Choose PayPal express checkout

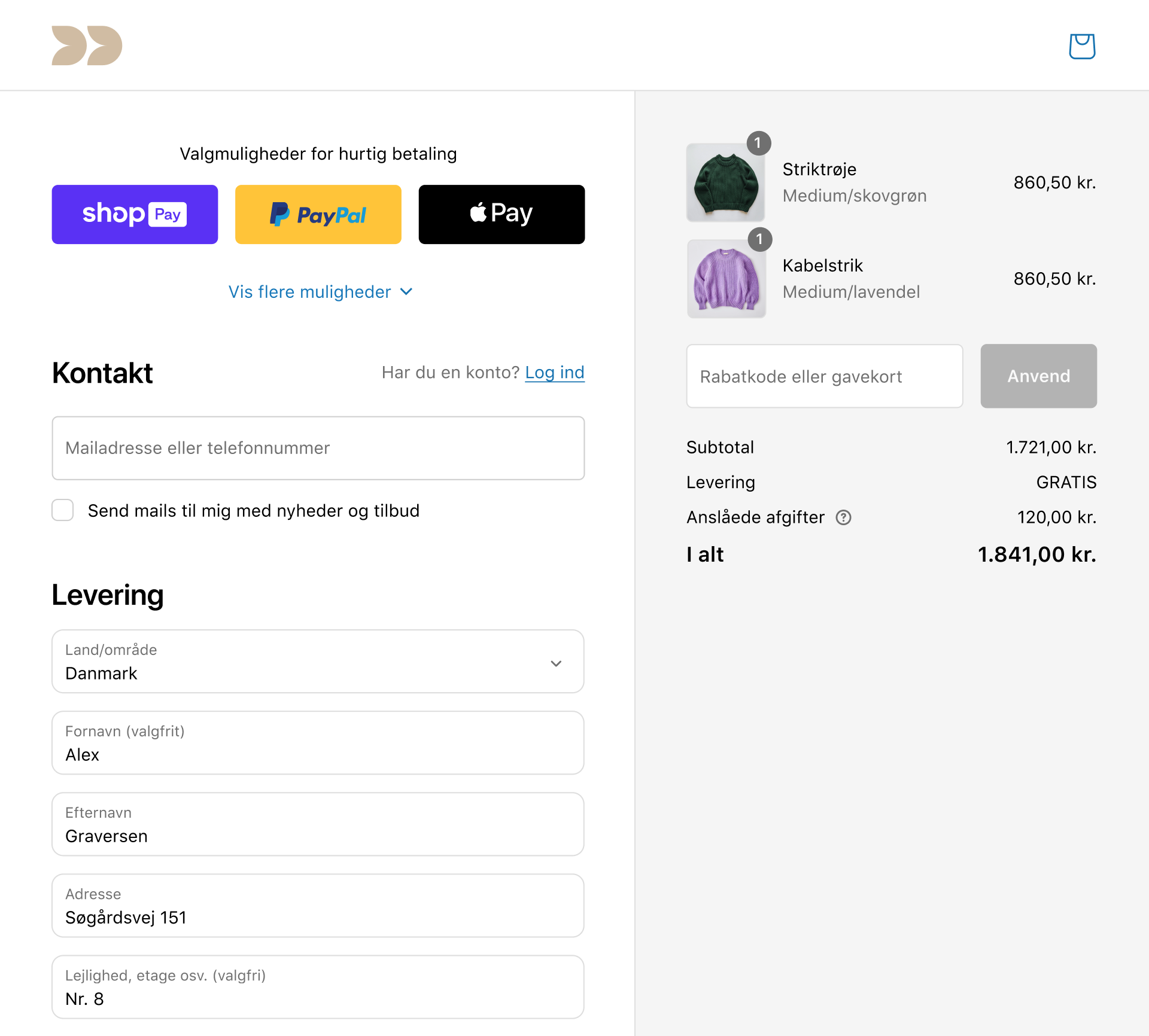318,214
